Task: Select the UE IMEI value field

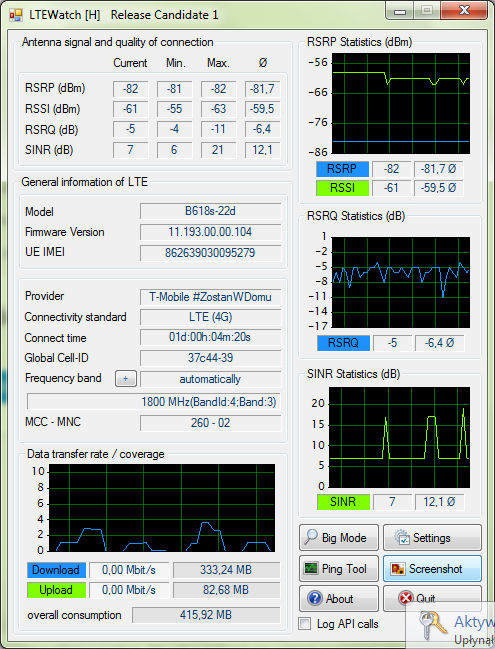Action: tap(210, 252)
